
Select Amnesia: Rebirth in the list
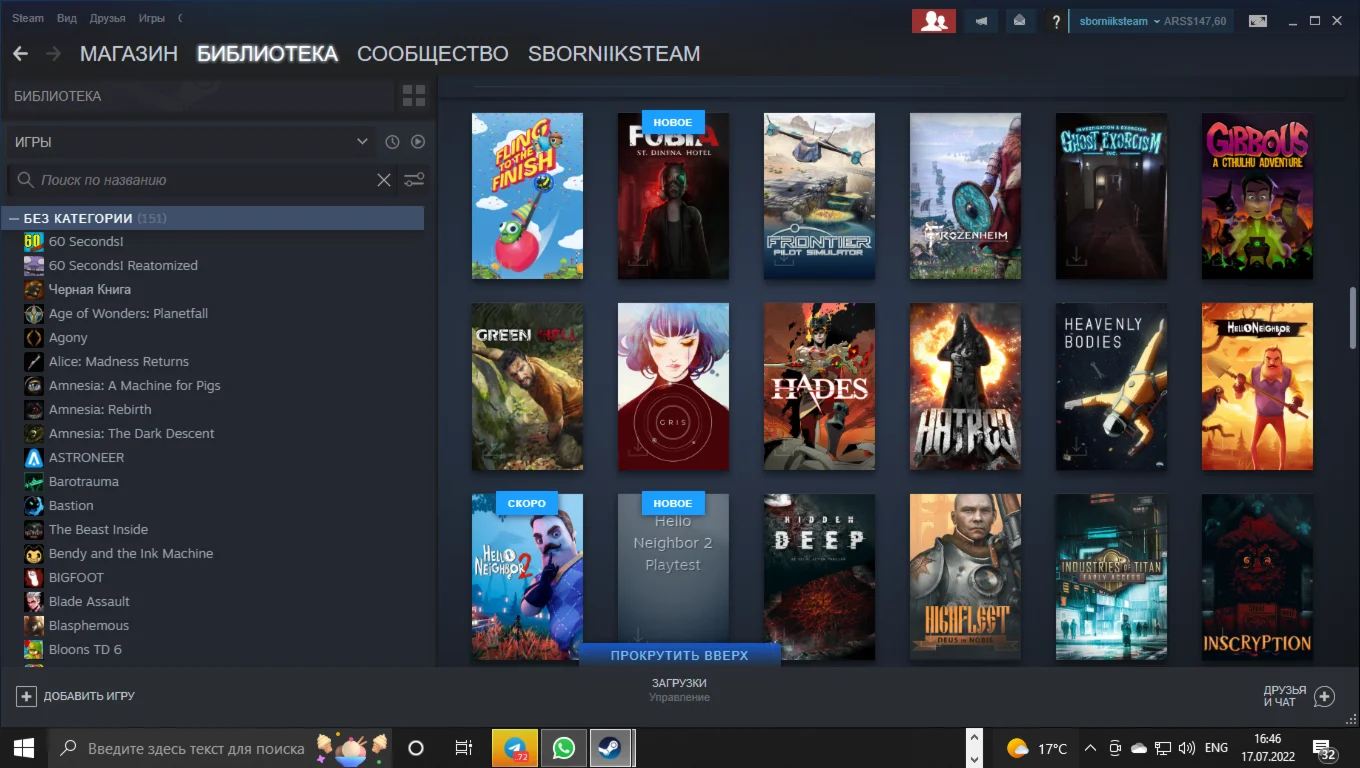(100, 409)
